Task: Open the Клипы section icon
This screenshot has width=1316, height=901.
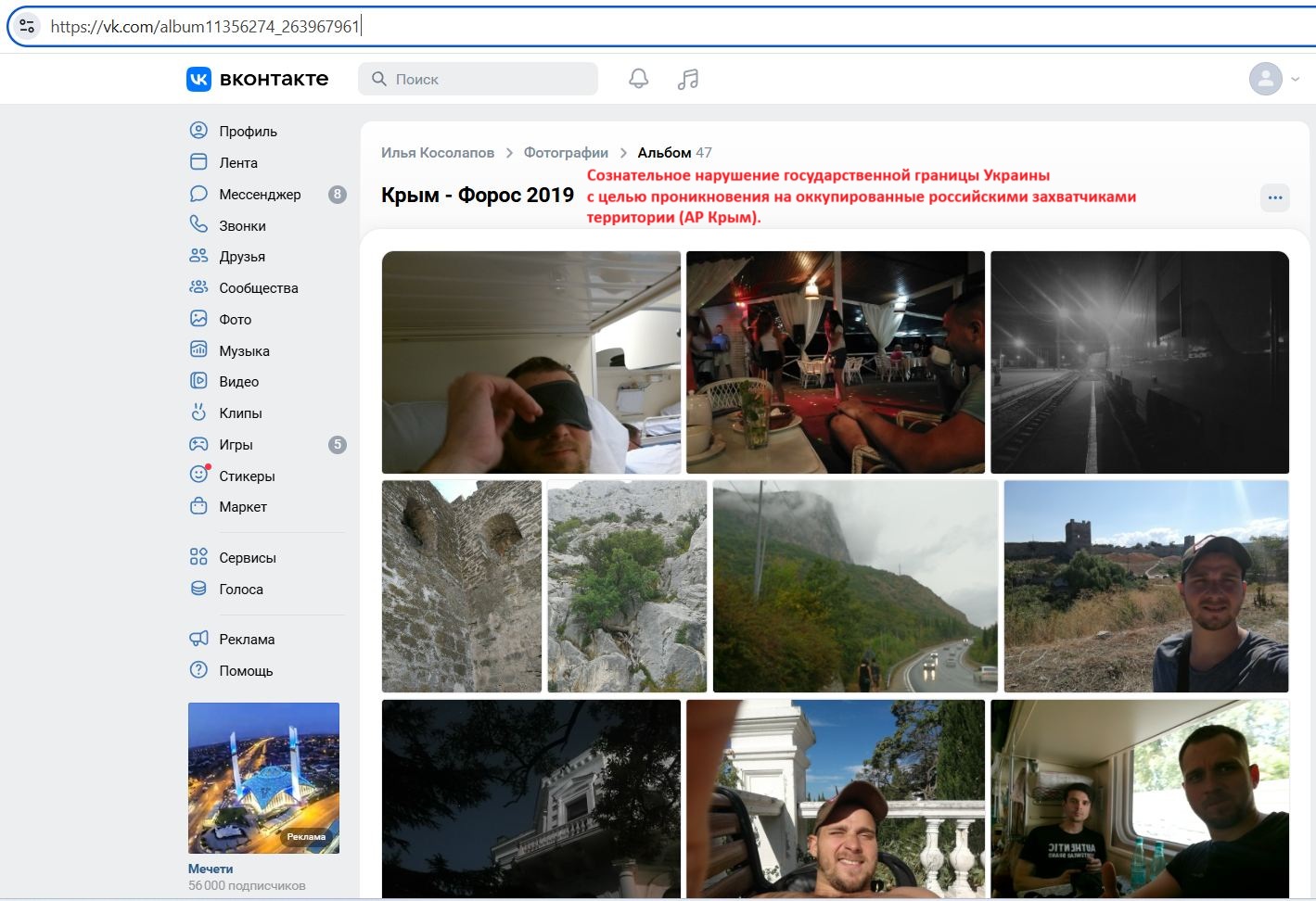Action: click(x=198, y=412)
